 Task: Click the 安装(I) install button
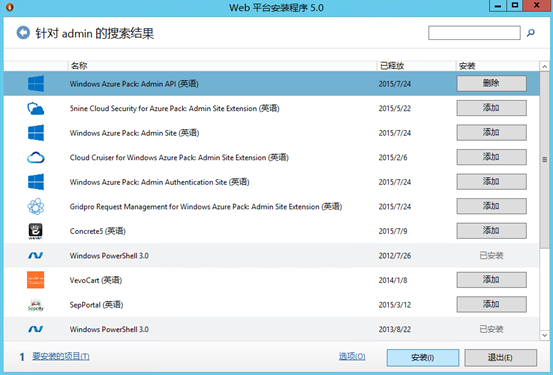click(423, 358)
